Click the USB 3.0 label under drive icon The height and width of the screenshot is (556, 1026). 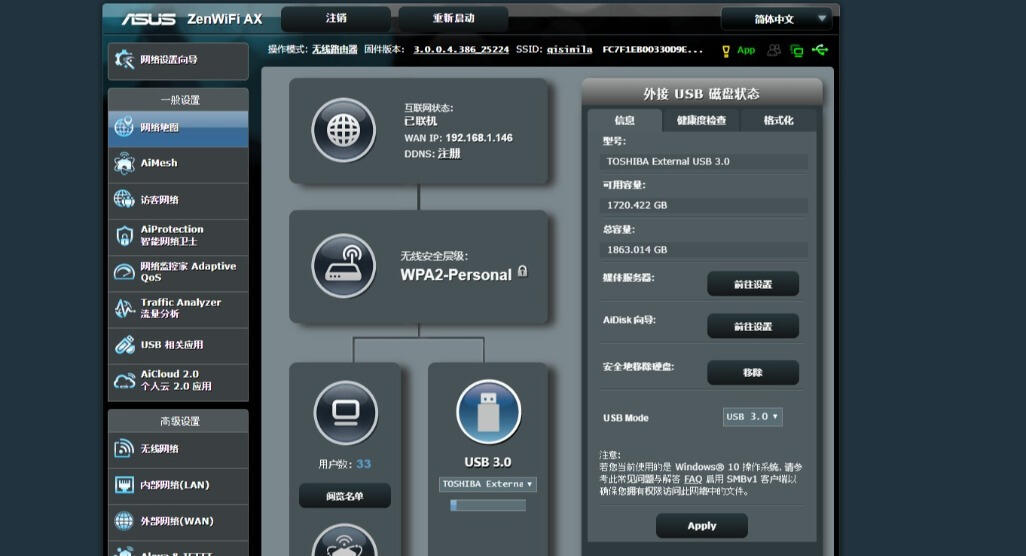pyautogui.click(x=487, y=462)
